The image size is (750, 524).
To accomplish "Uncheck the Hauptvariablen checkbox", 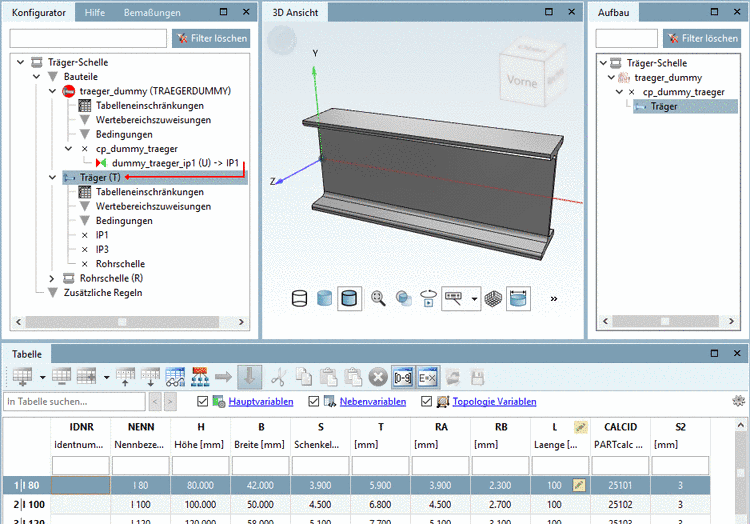I will (204, 402).
